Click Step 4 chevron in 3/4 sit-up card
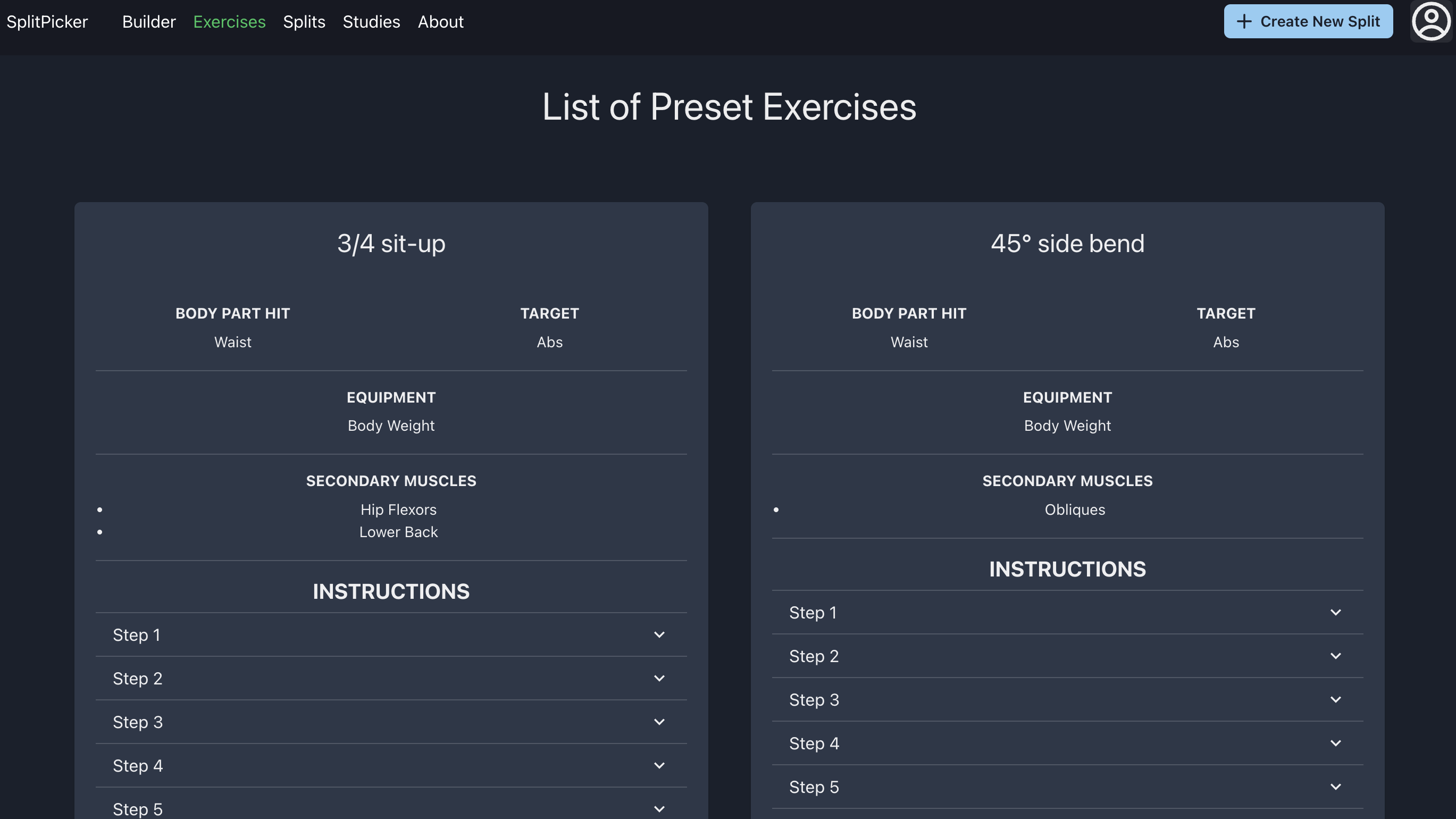Viewport: 1456px width, 819px height. [x=658, y=765]
